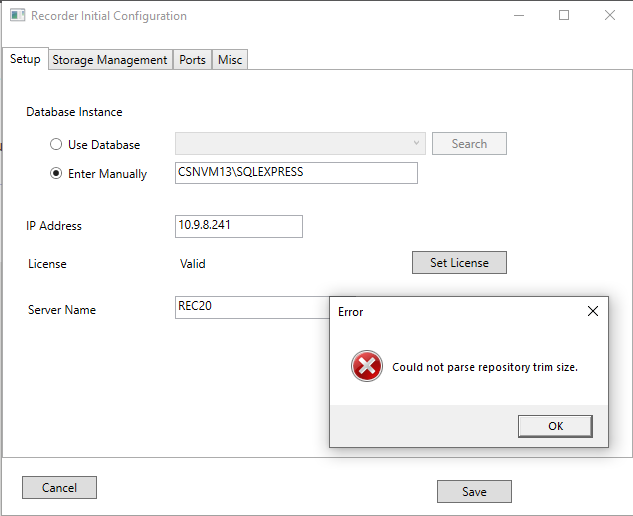
Task: Click the Cancel button
Action: pos(59,487)
